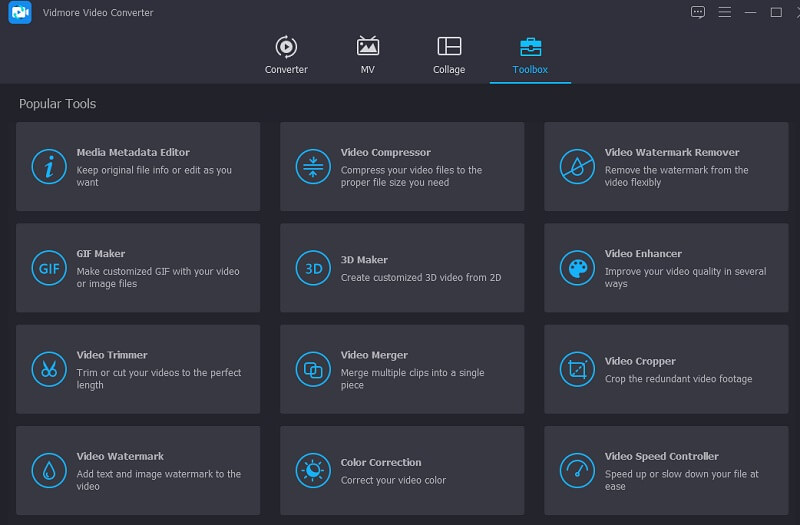Click the Media Metadata Editor info icon
This screenshot has height=525, width=800.
click(x=48, y=167)
